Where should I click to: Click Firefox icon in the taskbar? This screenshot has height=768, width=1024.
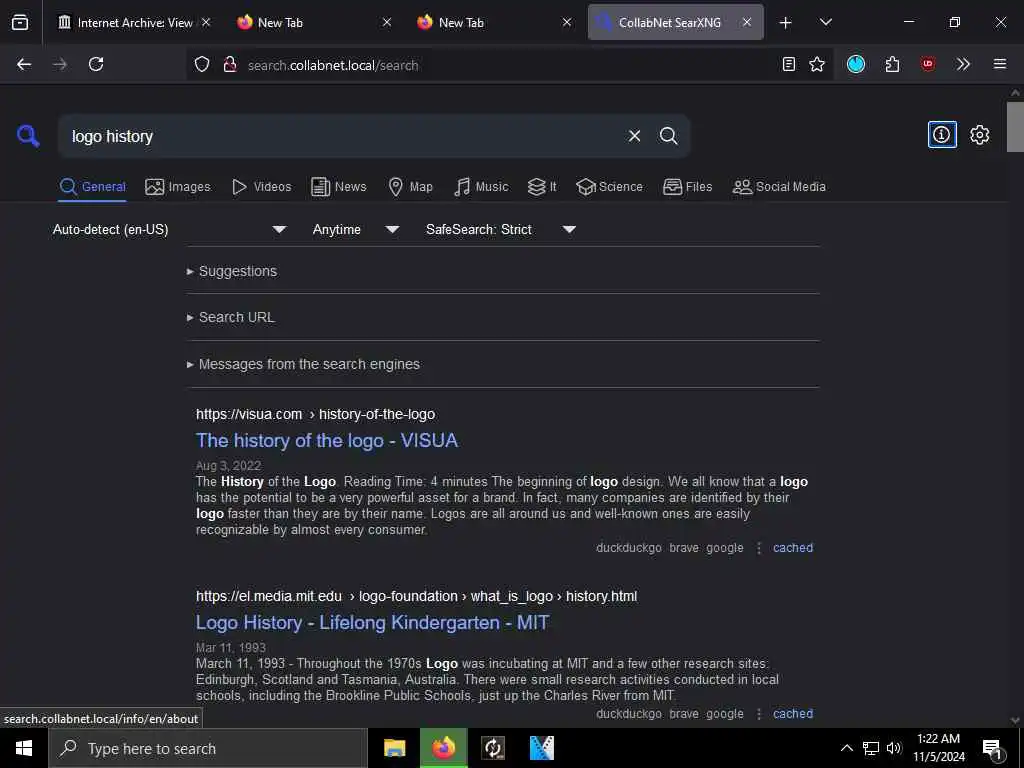point(443,748)
